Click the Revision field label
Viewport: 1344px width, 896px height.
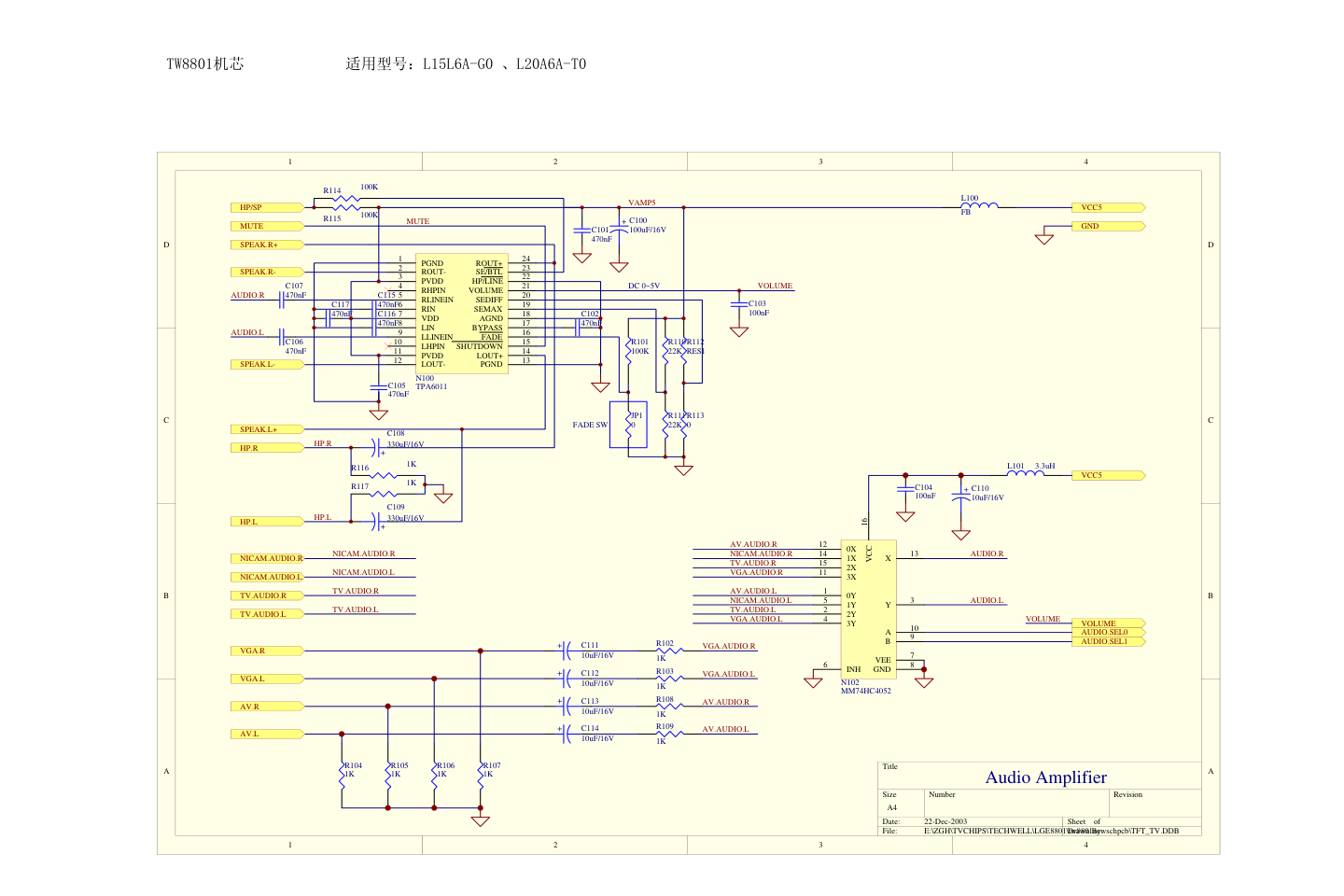point(1127,794)
